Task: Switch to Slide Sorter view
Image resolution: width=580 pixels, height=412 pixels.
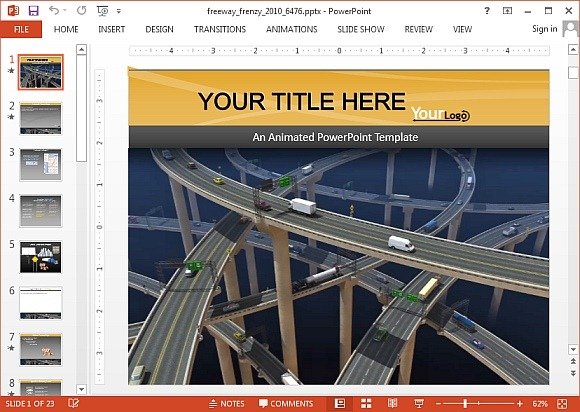Action: coord(366,403)
